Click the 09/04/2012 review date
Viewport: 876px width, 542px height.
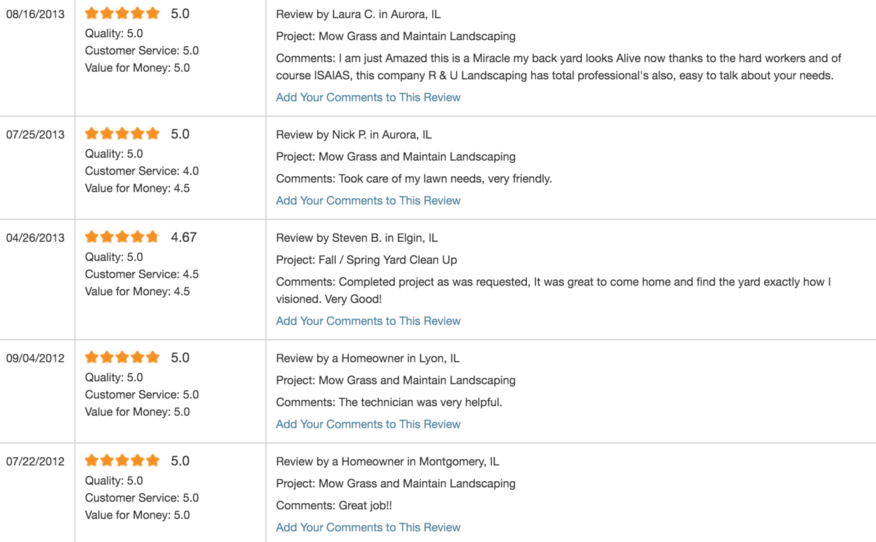coord(35,358)
